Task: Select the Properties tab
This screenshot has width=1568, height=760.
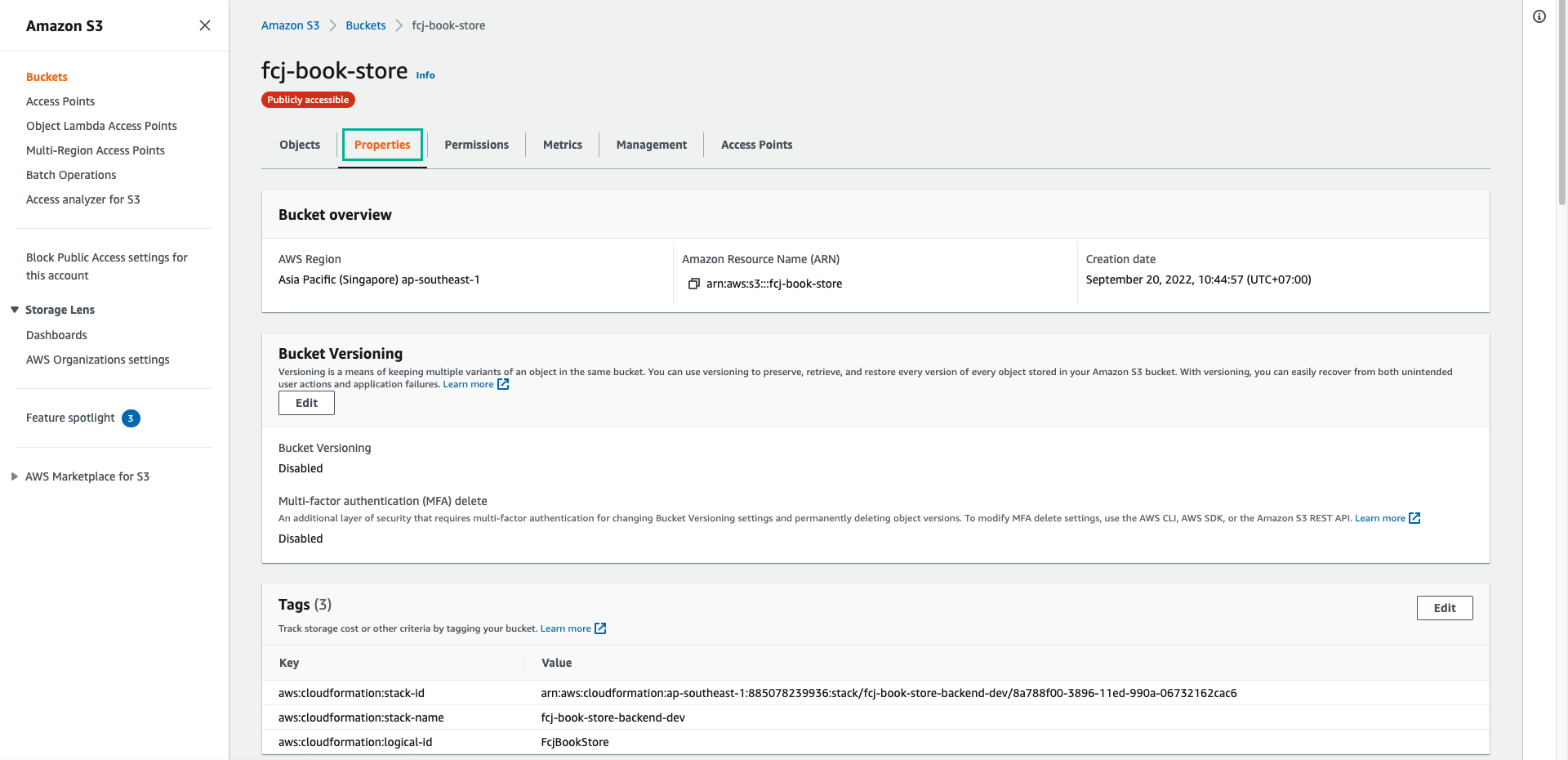Action: coord(382,145)
